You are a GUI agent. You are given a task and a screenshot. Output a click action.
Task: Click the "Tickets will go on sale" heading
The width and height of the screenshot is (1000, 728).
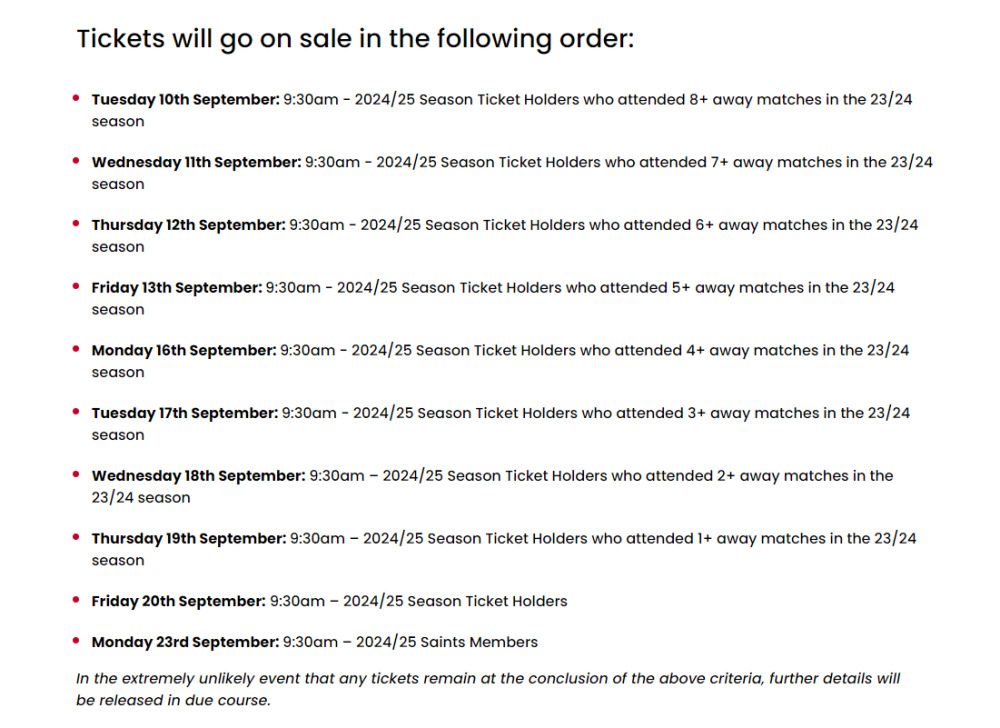tap(355, 39)
